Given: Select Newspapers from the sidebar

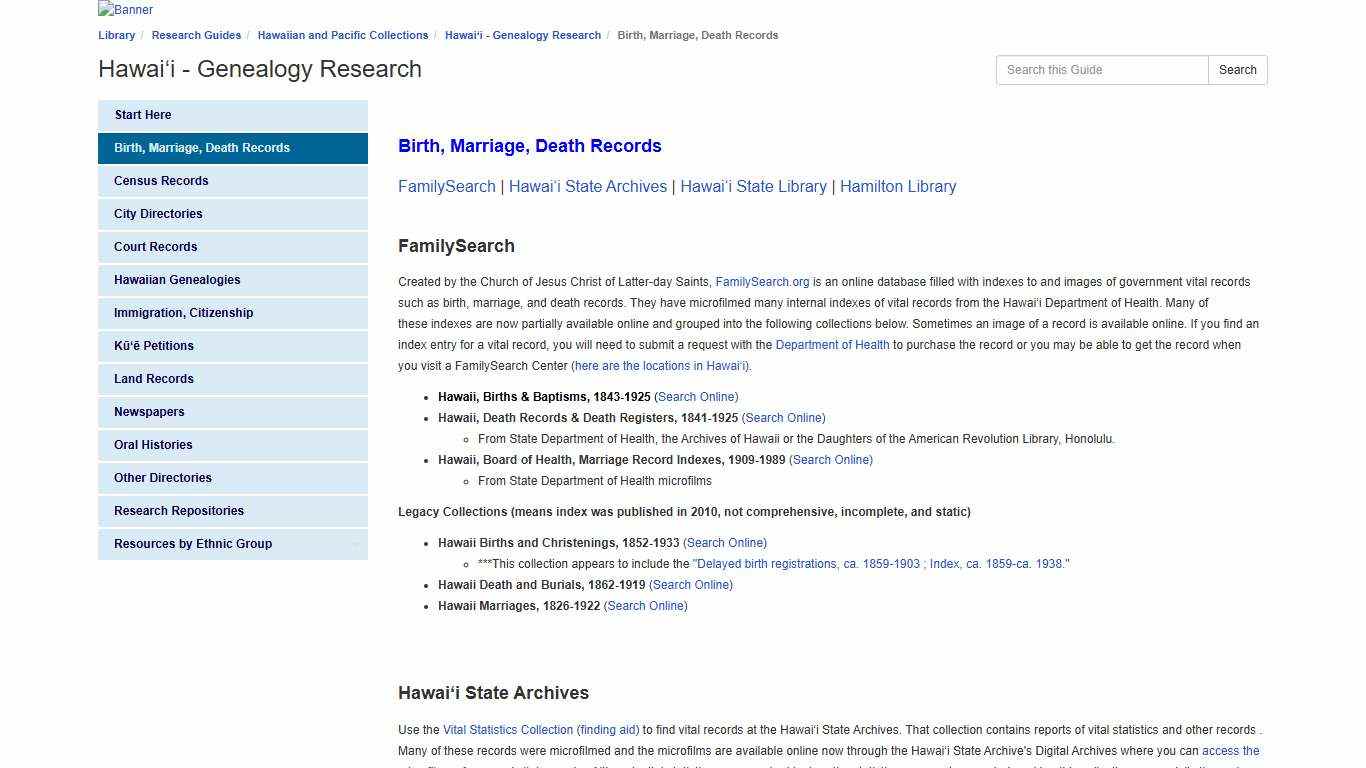Looking at the screenshot, I should click(148, 412).
